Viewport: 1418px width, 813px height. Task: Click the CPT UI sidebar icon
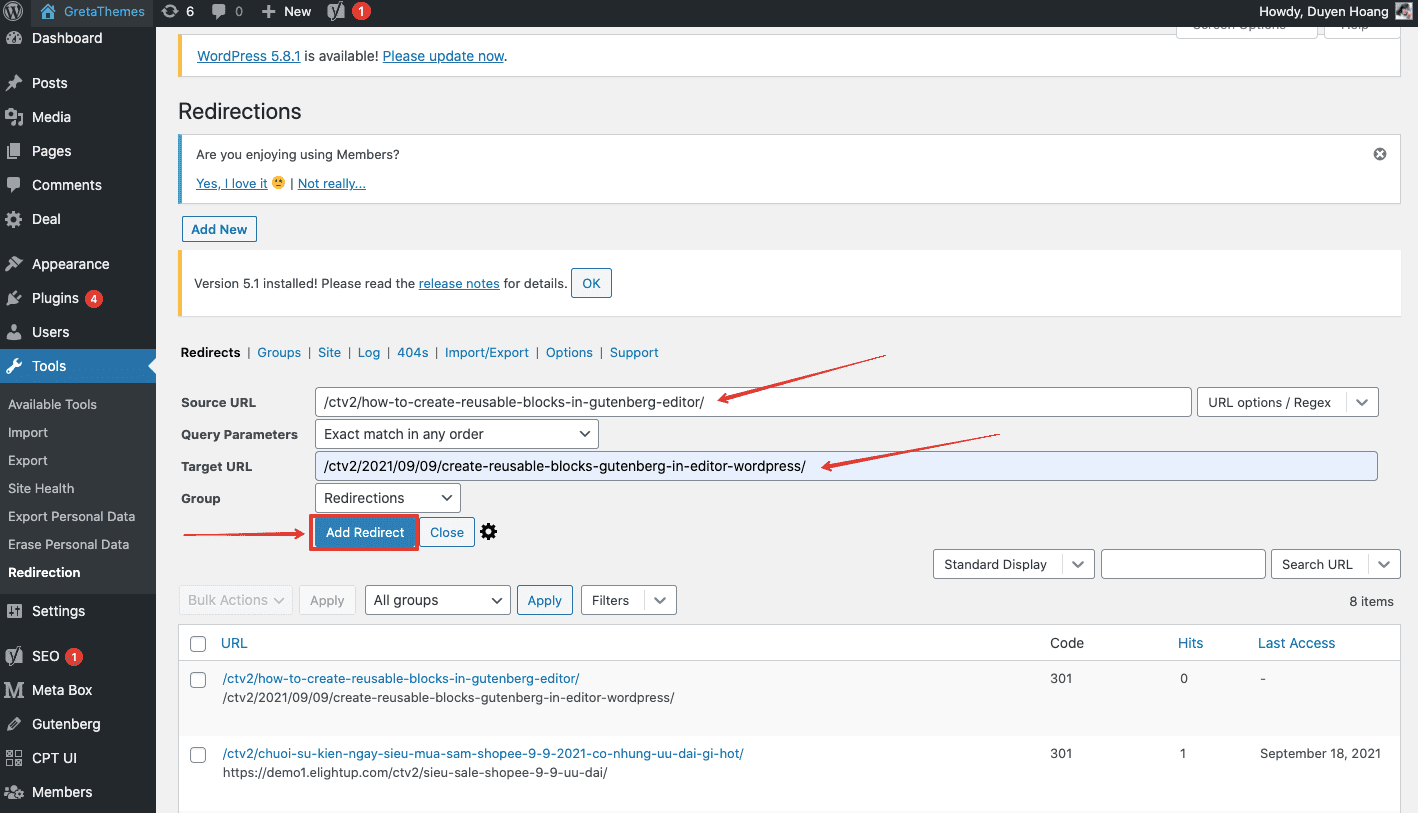click(14, 758)
